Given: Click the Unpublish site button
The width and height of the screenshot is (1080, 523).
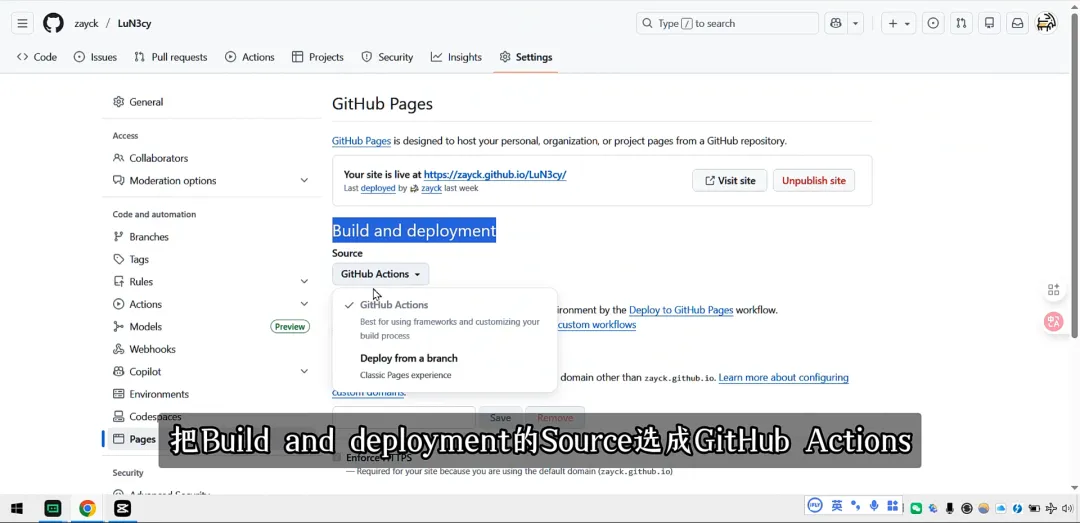Looking at the screenshot, I should (813, 181).
